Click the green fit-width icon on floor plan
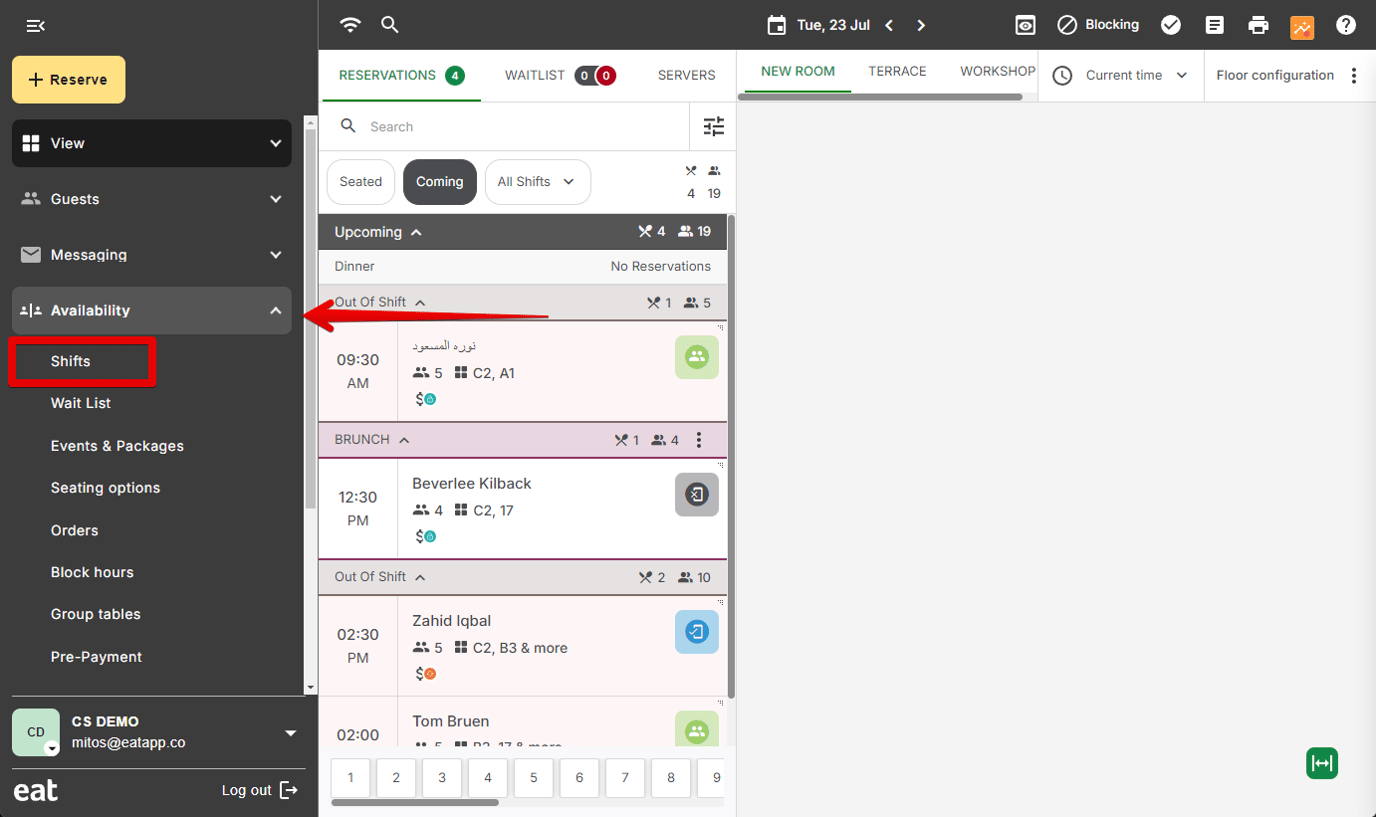The image size is (1376, 817). coord(1321,763)
